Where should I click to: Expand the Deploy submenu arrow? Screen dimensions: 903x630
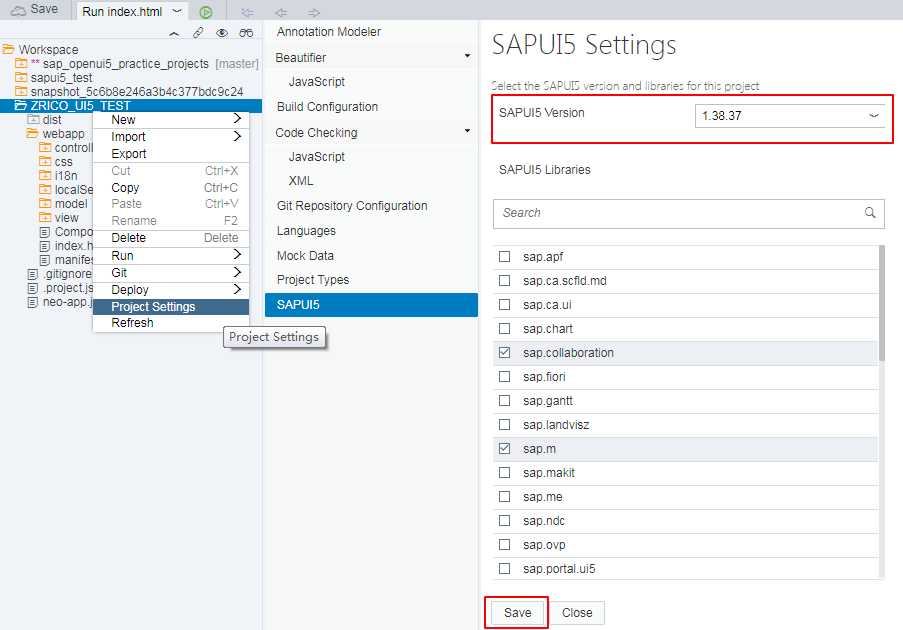tap(237, 289)
